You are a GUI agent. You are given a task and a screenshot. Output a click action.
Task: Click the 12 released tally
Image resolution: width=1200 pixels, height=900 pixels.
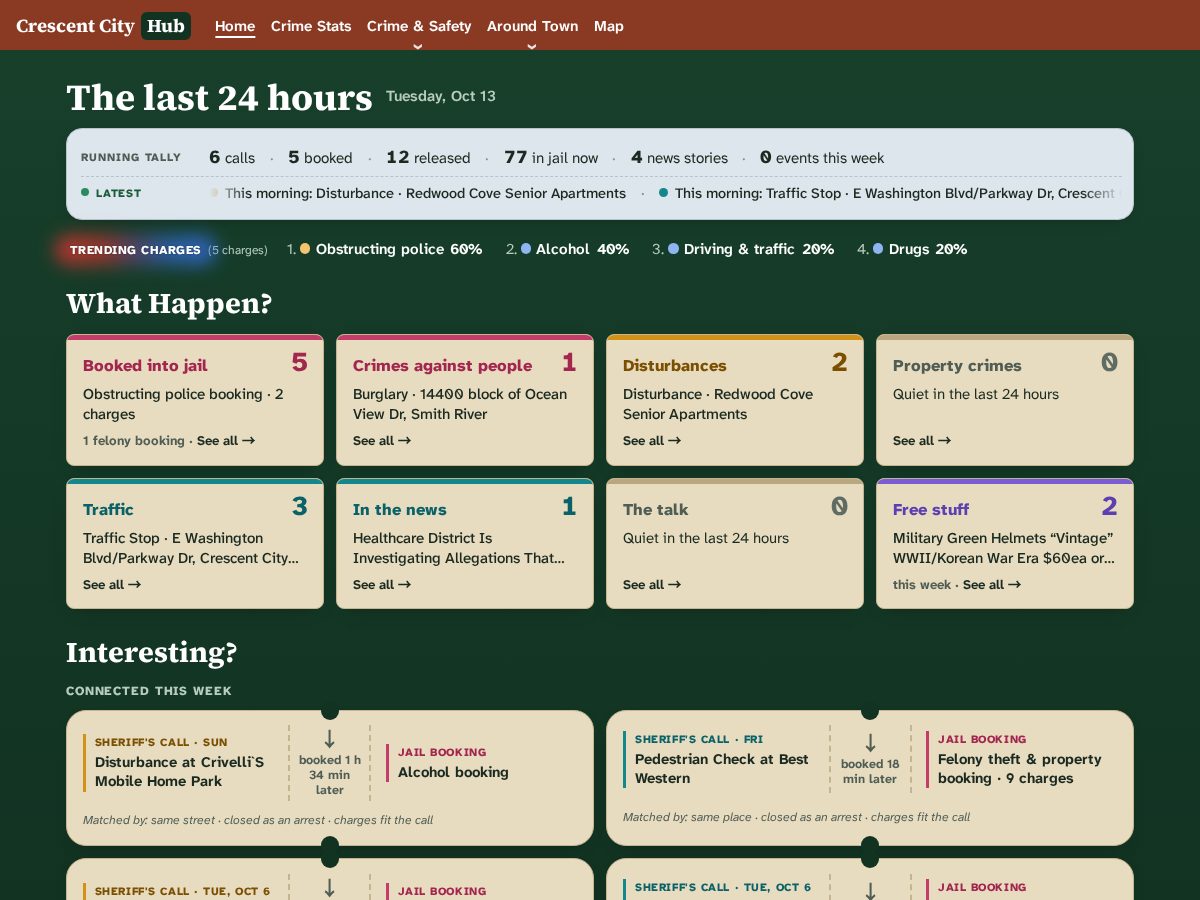pyautogui.click(x=428, y=157)
